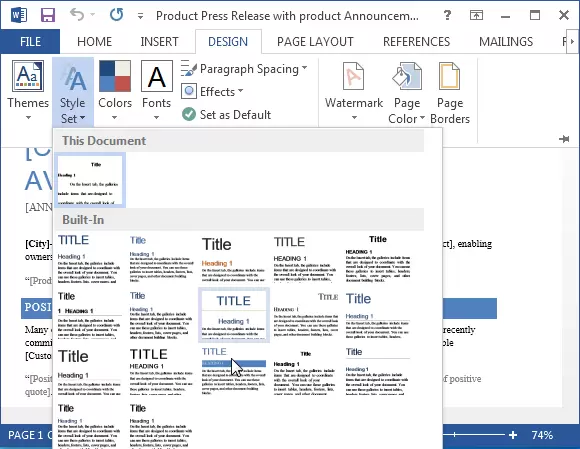The height and width of the screenshot is (449, 580).
Task: Click the Undo arrow icon
Action: click(77, 15)
